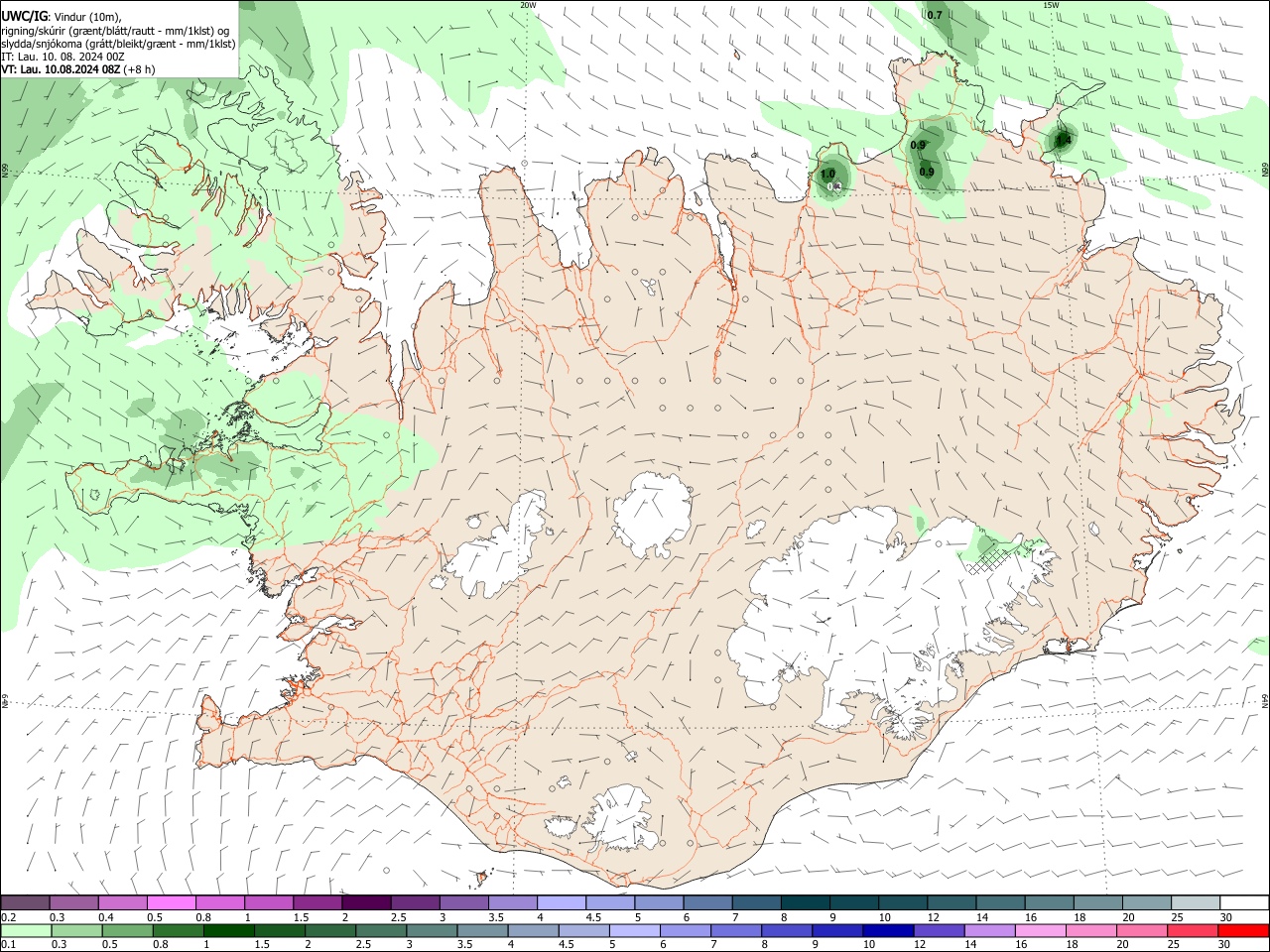Pick the darkest purple 2 sleet/snow scale swatch
Screen dimensions: 1270x952
click(366, 902)
